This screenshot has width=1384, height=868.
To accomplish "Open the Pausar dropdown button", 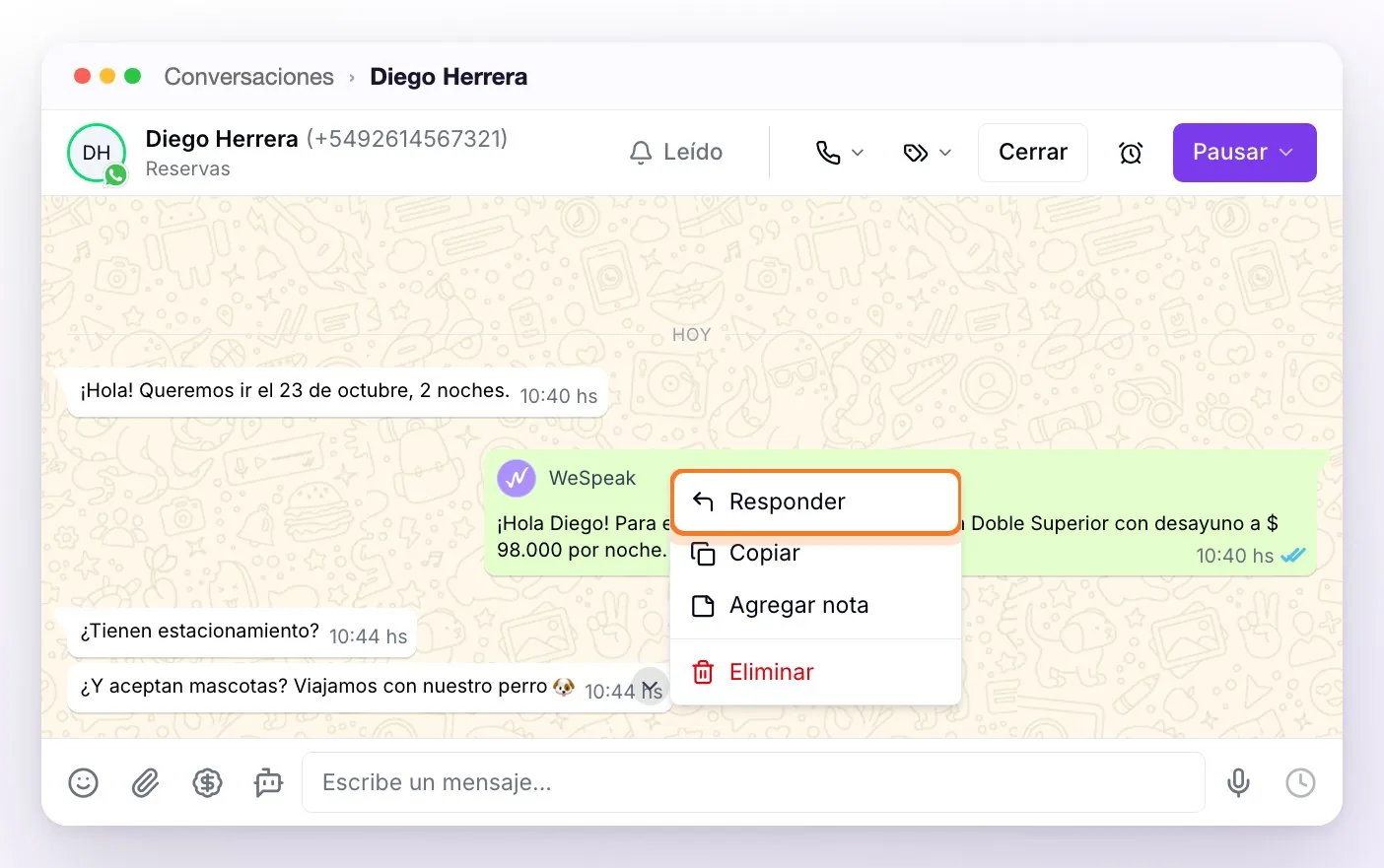I will coord(1244,153).
